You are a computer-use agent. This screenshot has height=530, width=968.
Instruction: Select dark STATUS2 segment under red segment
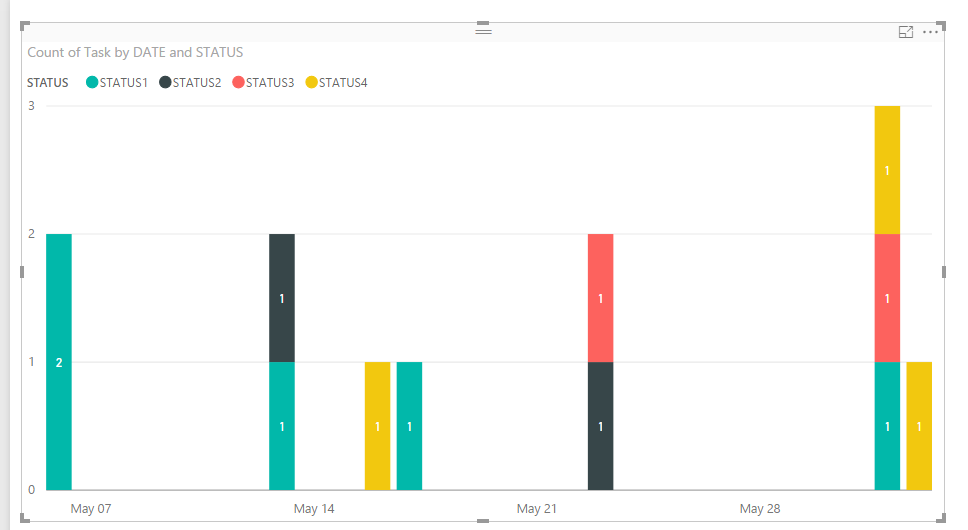pyautogui.click(x=600, y=426)
